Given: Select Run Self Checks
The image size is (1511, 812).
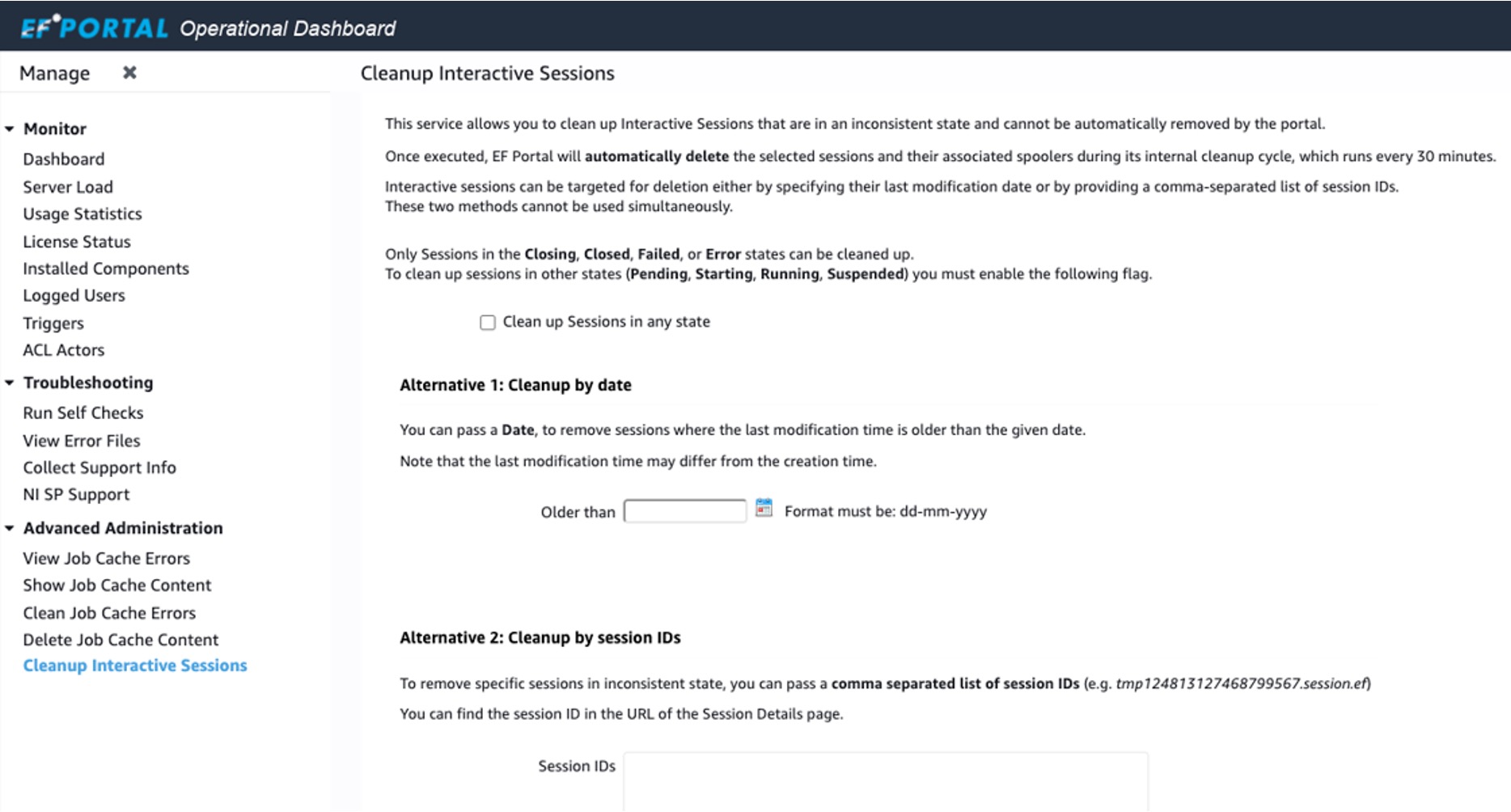Looking at the screenshot, I should (83, 413).
